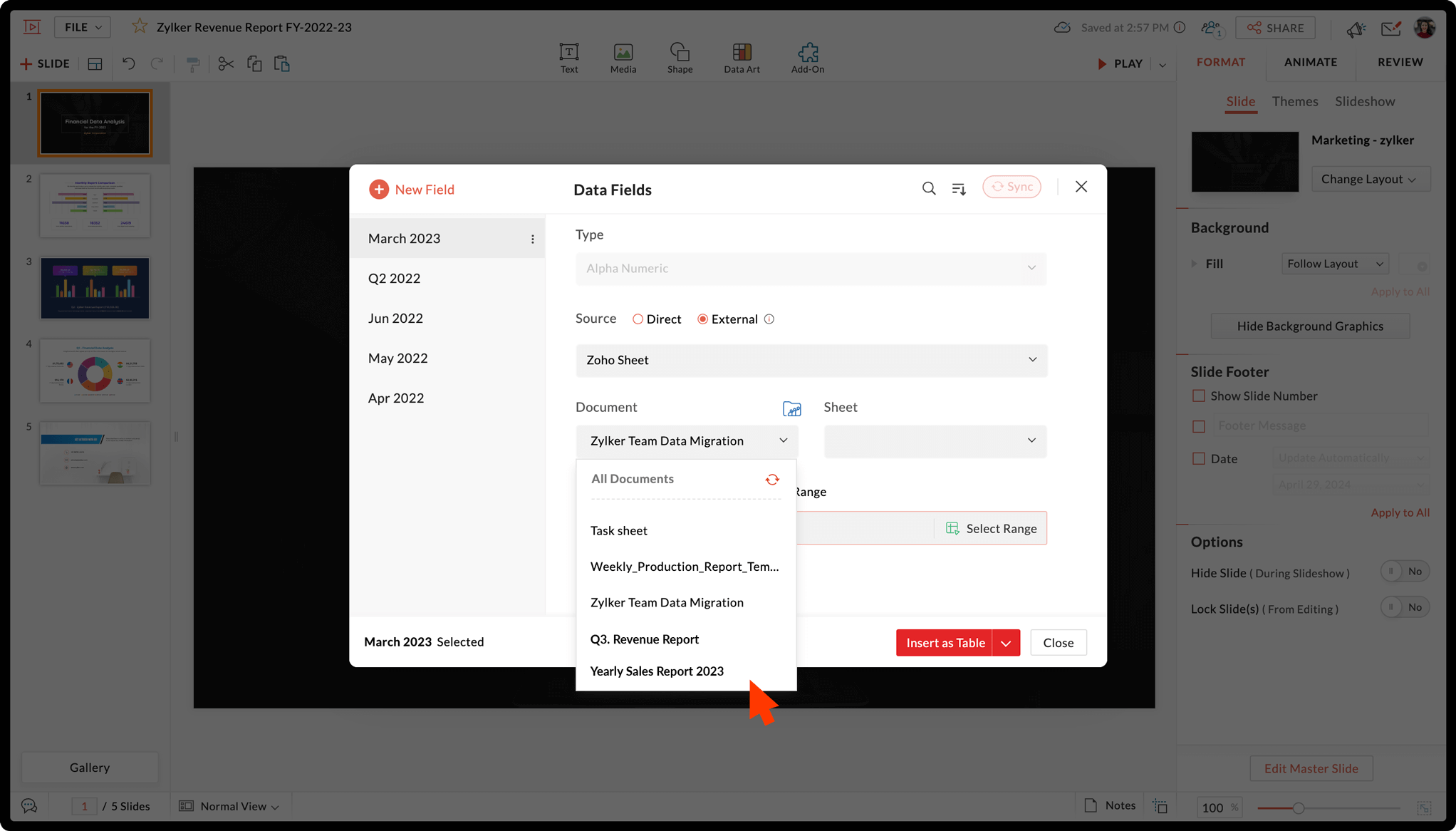Open slide 3 thumbnail
The image size is (1456, 831).
(x=95, y=288)
